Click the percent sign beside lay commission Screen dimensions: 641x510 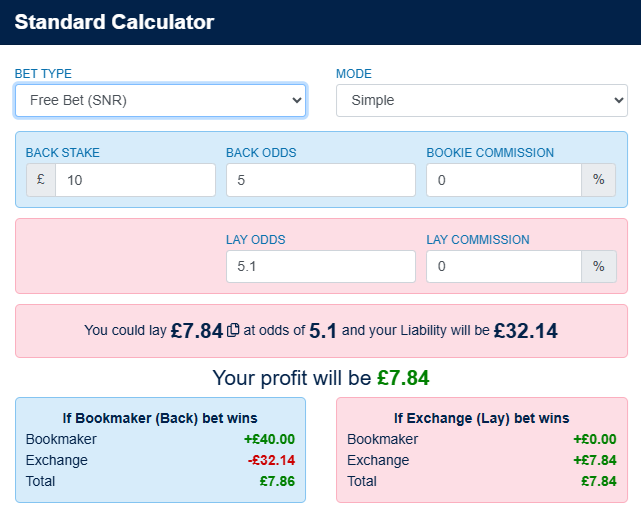(x=598, y=266)
